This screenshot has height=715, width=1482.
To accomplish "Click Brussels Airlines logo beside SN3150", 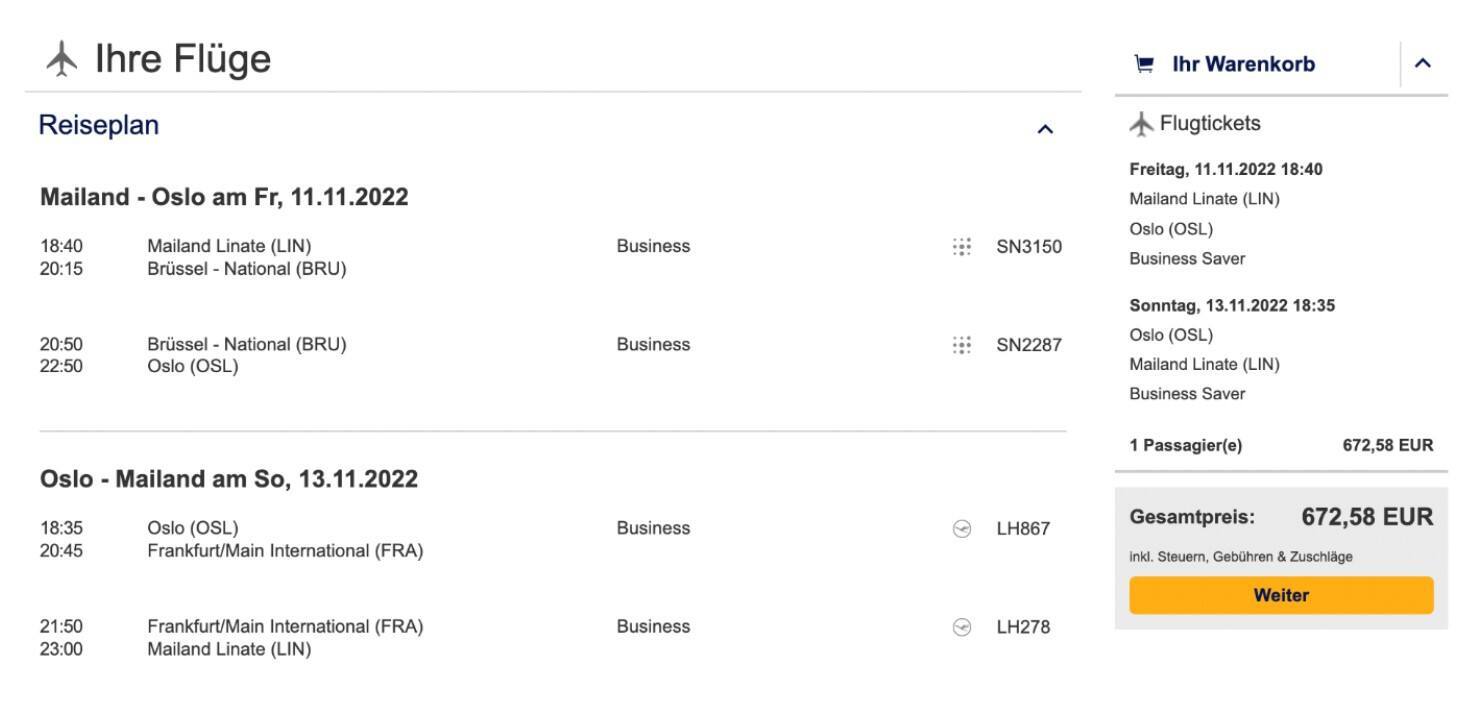I will pyautogui.click(x=961, y=247).
